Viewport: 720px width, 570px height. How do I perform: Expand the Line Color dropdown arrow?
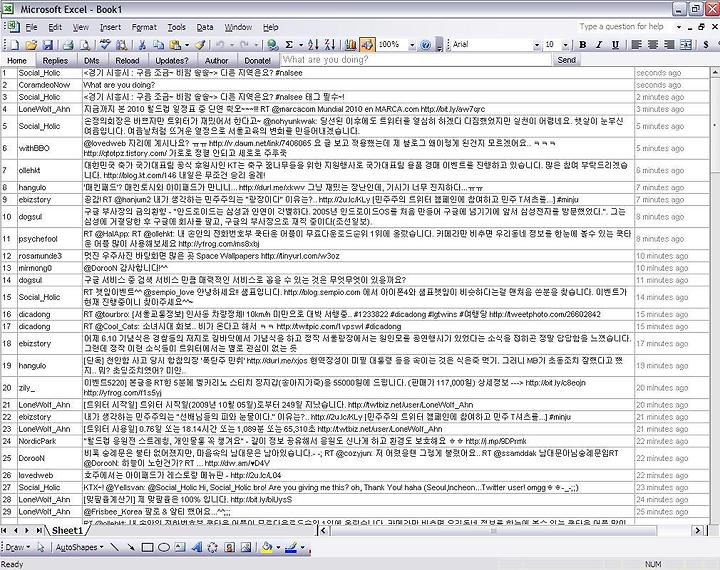pos(303,547)
